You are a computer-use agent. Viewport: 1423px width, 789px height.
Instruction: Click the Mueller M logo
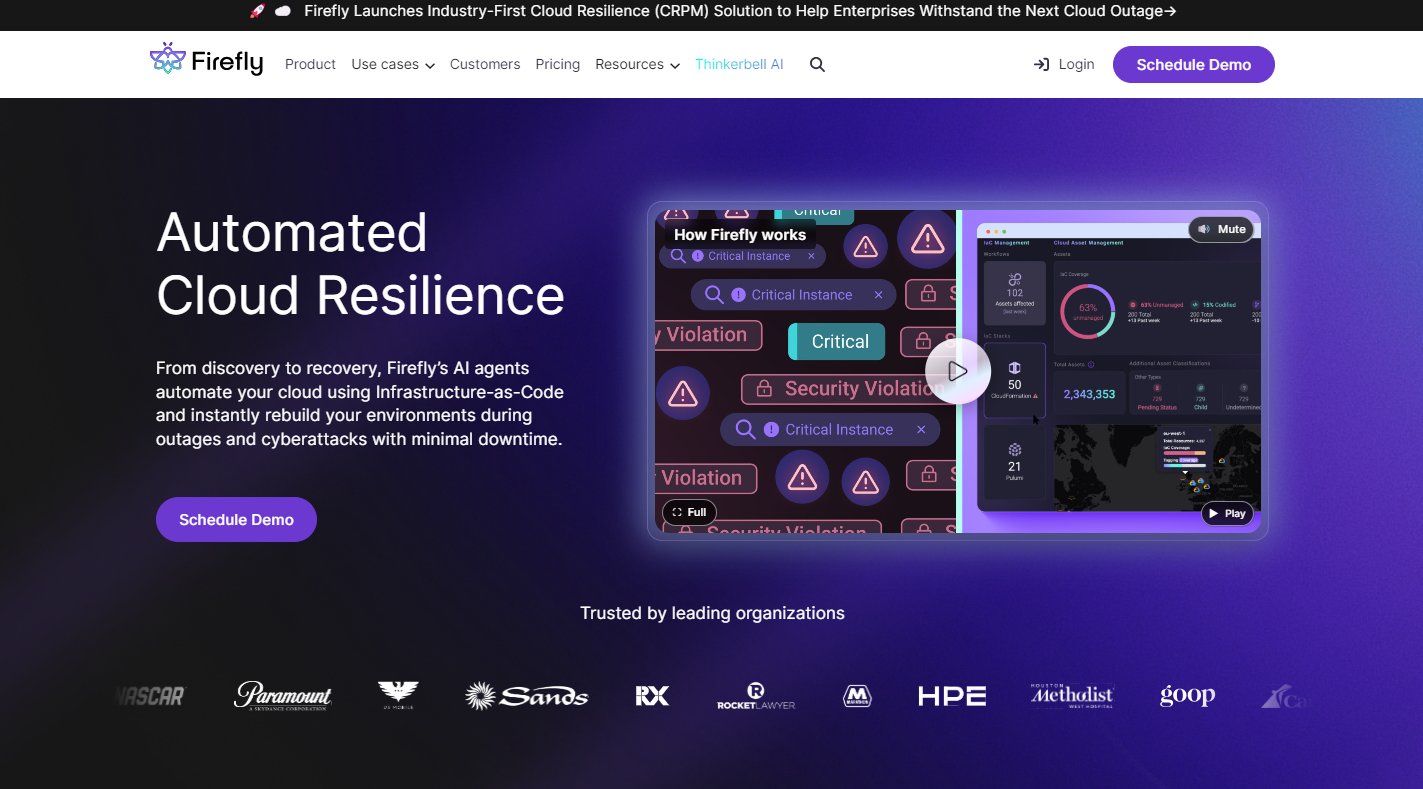pyautogui.click(x=857, y=696)
